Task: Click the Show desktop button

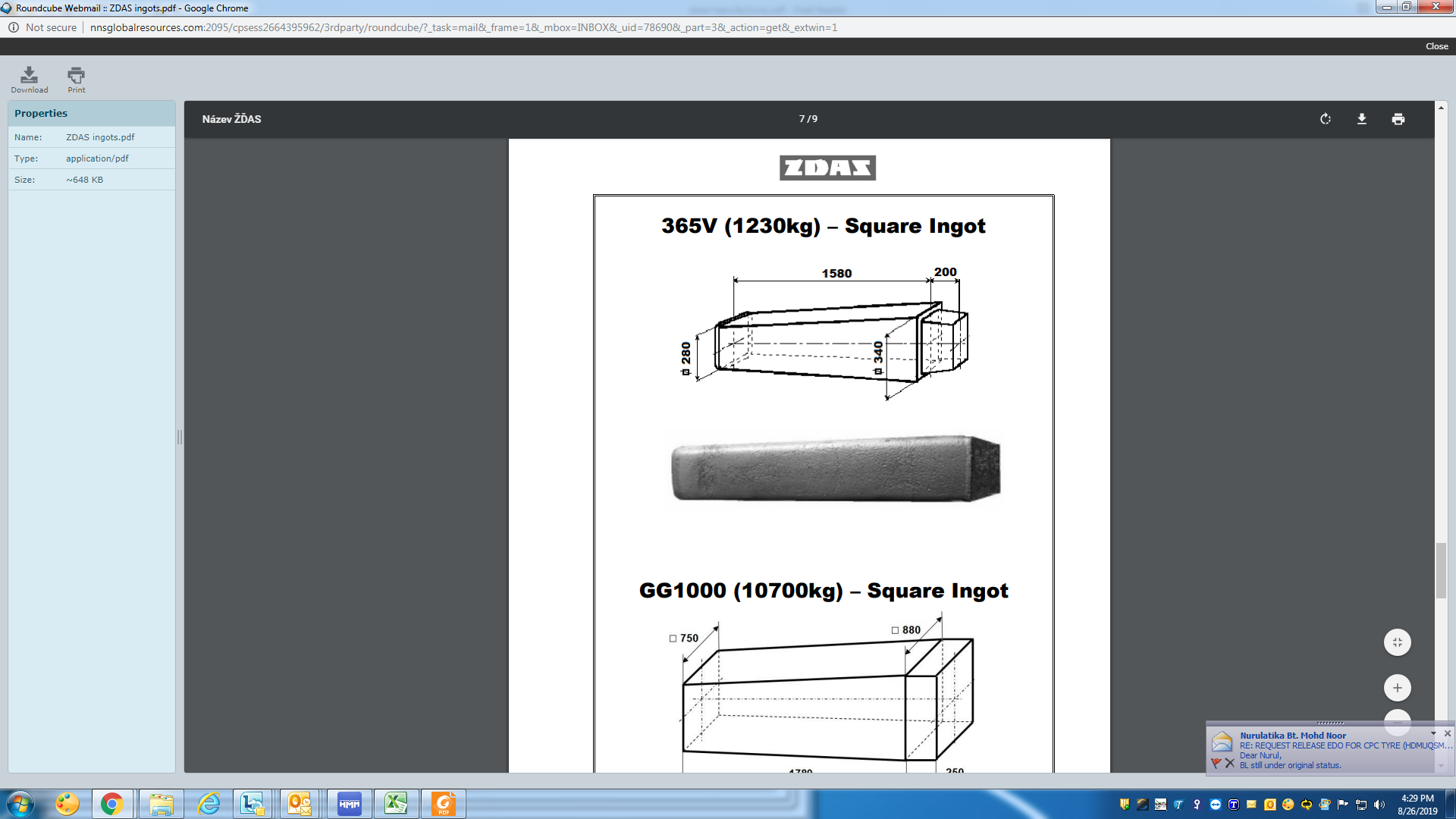Action: (x=1450, y=804)
